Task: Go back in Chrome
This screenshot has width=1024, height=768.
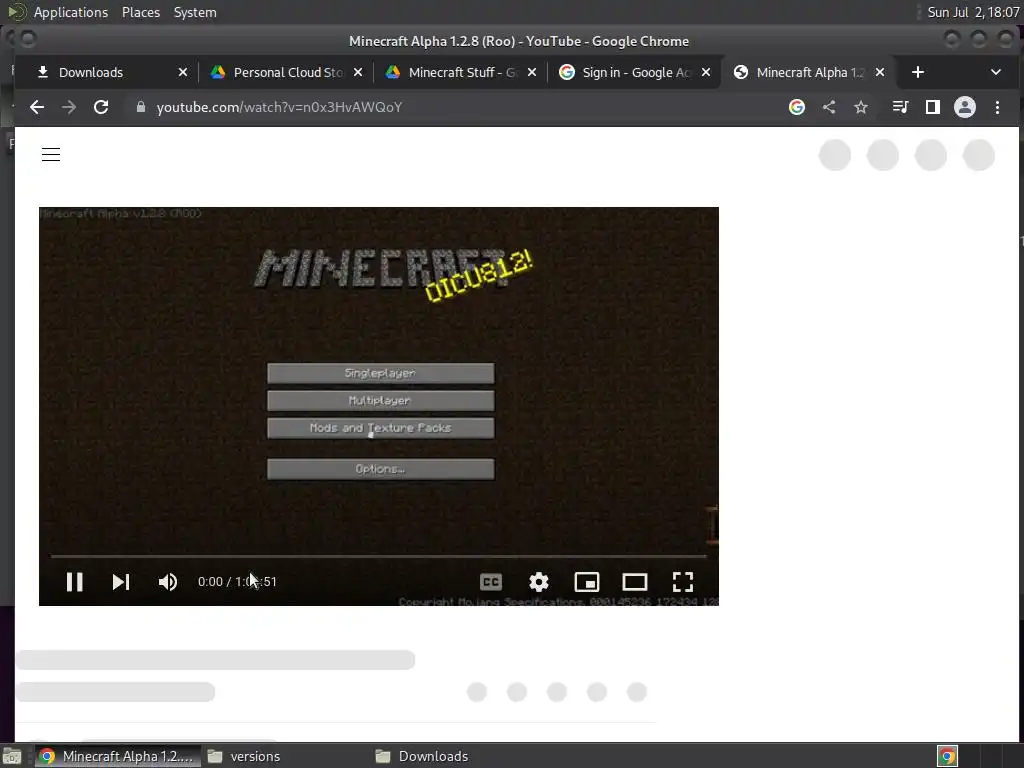Action: (x=37, y=107)
